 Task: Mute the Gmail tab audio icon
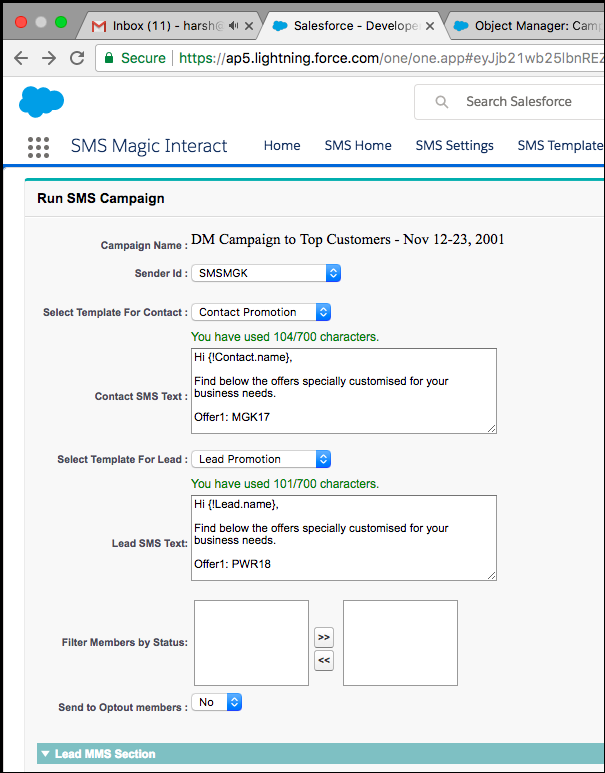[233, 26]
